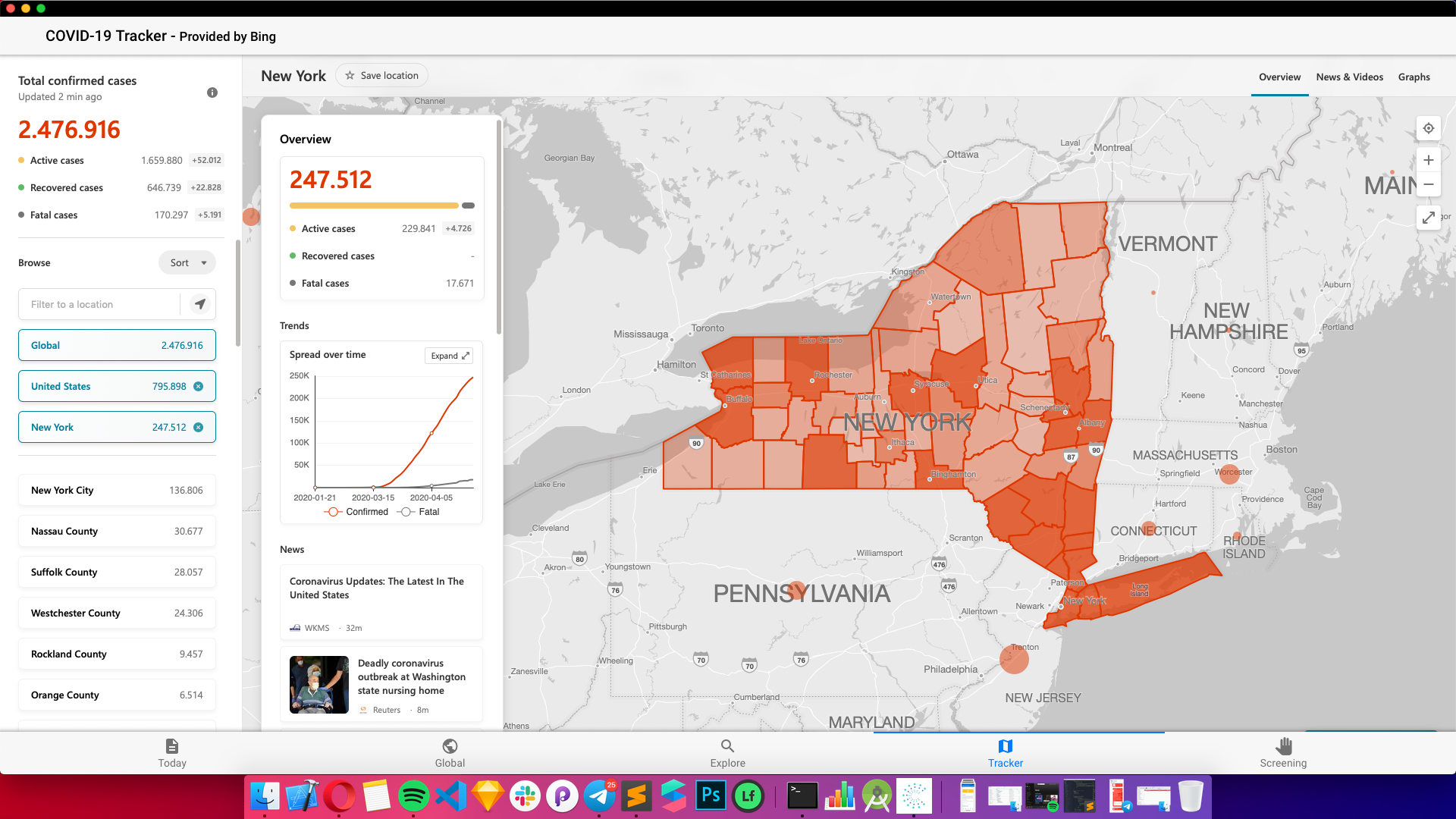This screenshot has height=819, width=1456.
Task: Open the Screening tab
Action: 1283,753
